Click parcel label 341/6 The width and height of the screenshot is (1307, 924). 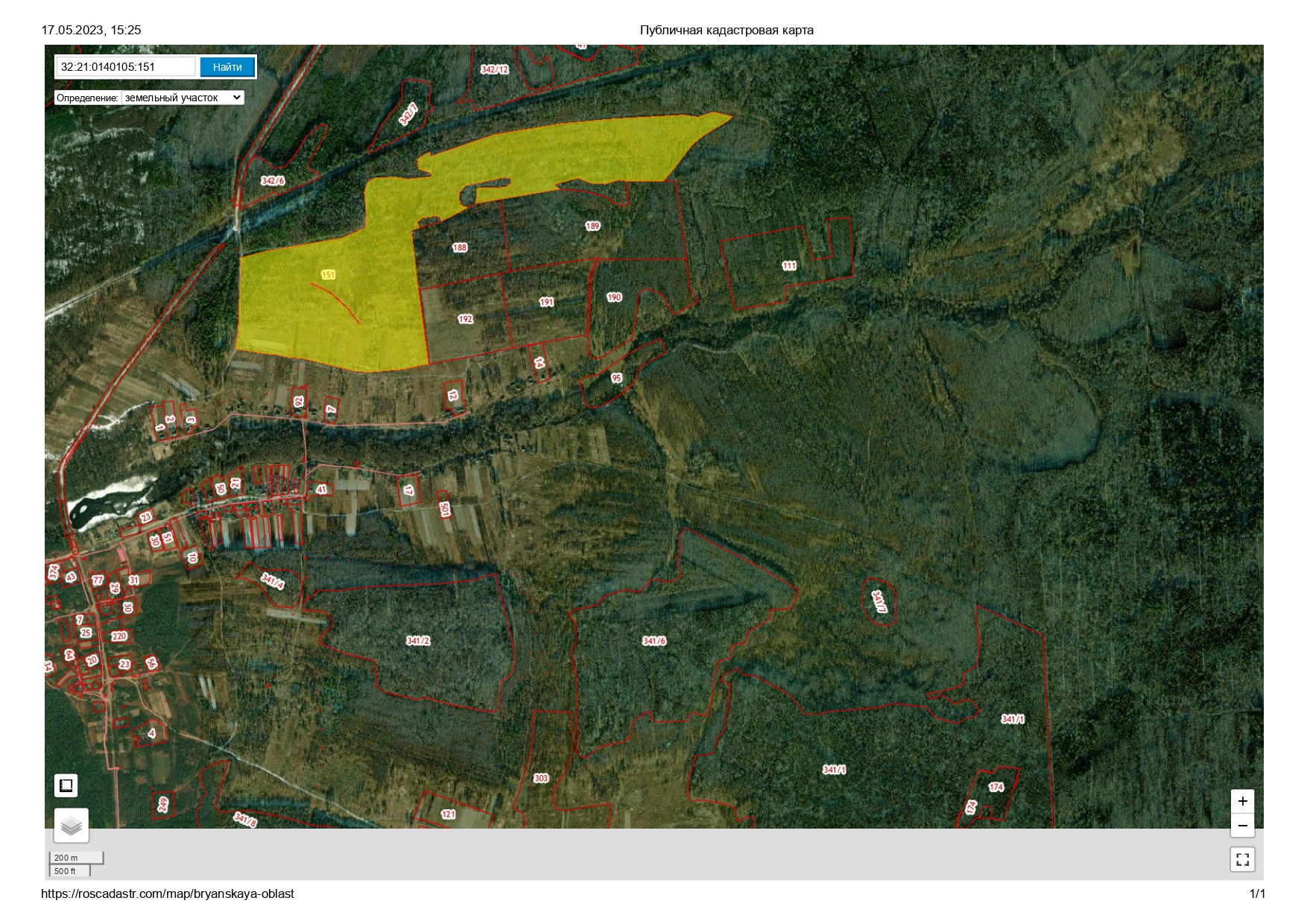(654, 641)
